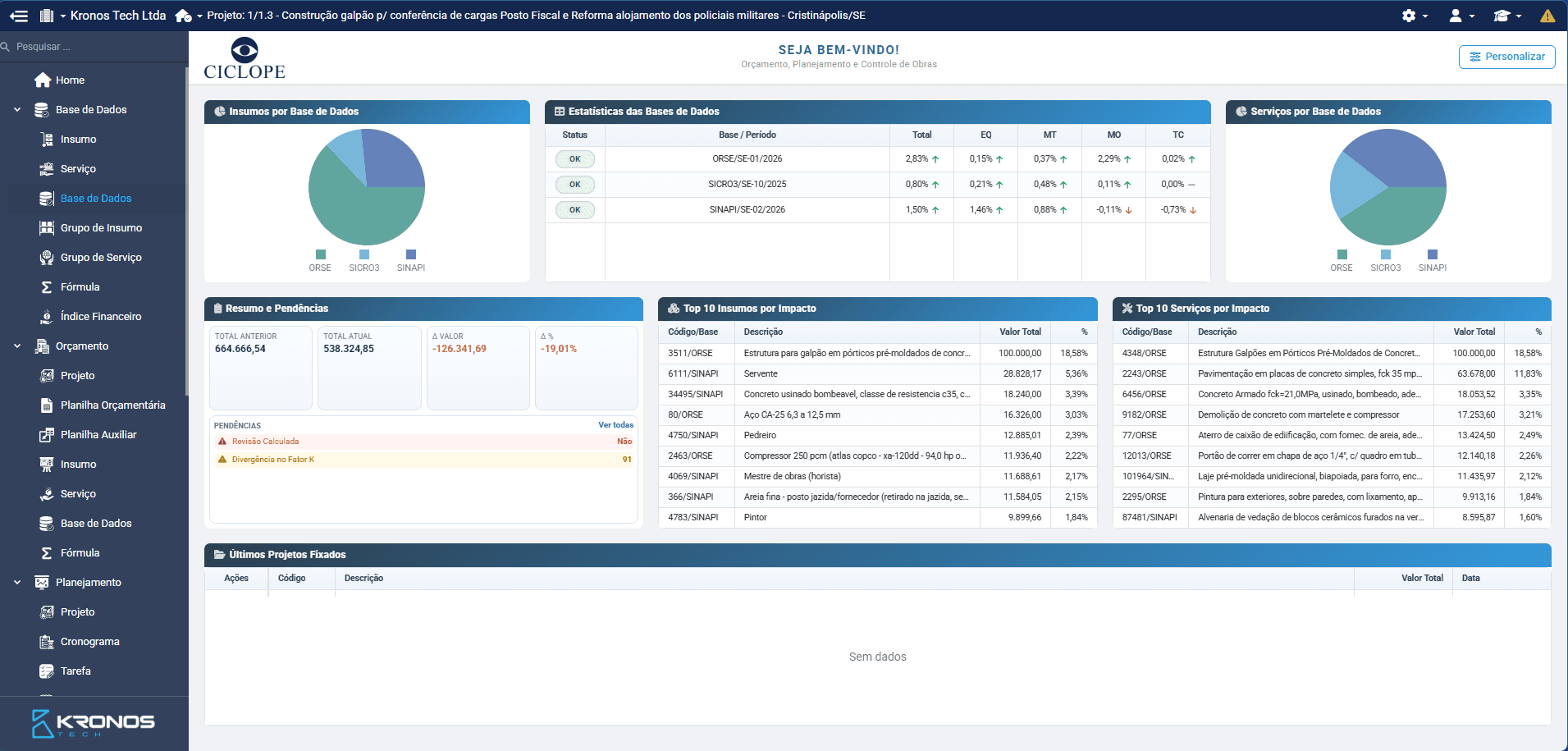Open the Divergência no Fator K item
Image resolution: width=1568 pixels, height=751 pixels.
[424, 460]
